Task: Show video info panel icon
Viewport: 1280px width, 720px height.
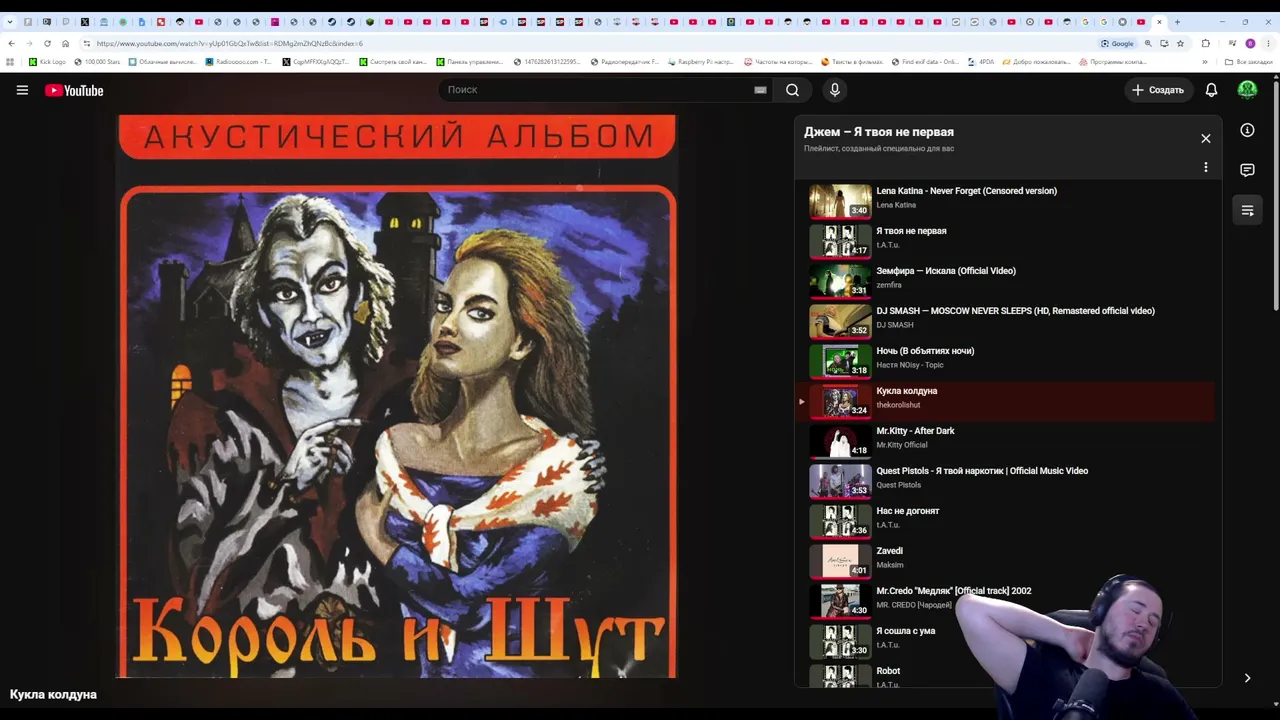Action: point(1247,130)
